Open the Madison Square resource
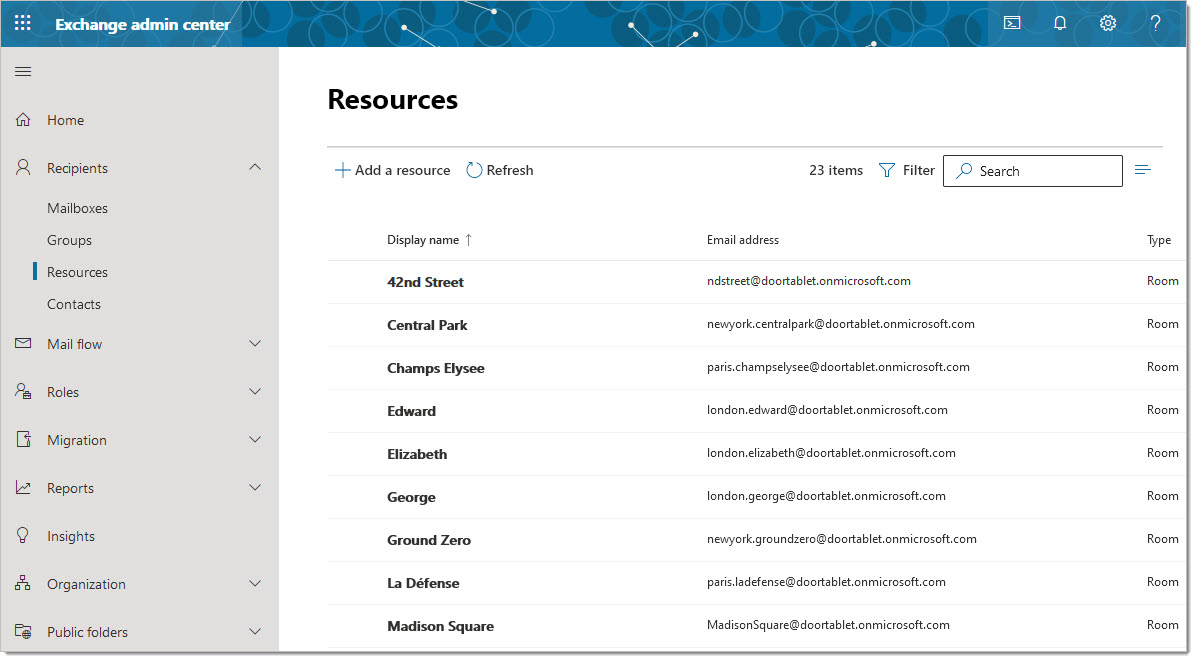 [x=441, y=626]
